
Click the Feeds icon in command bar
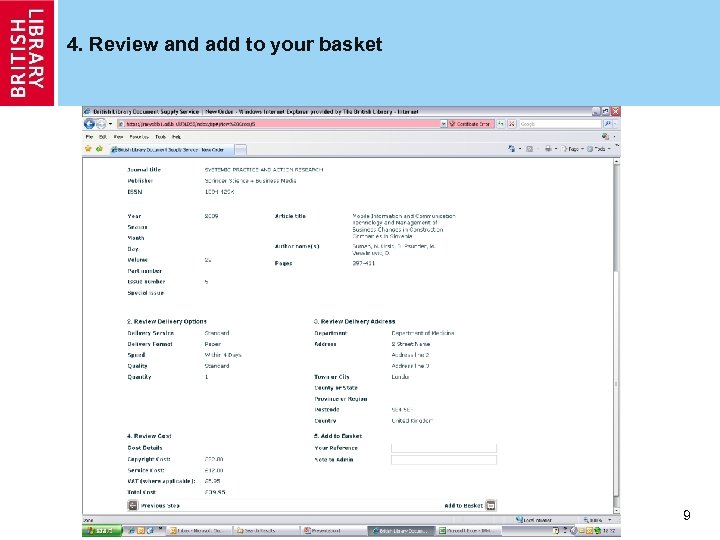click(529, 149)
